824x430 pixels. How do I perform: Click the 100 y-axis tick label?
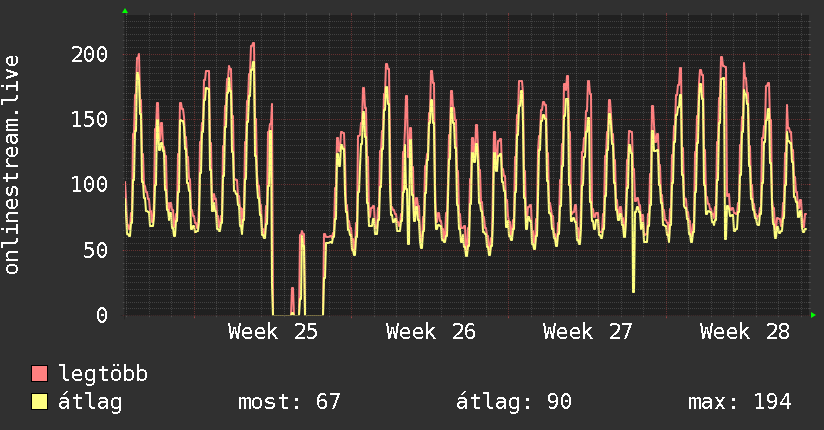click(89, 185)
